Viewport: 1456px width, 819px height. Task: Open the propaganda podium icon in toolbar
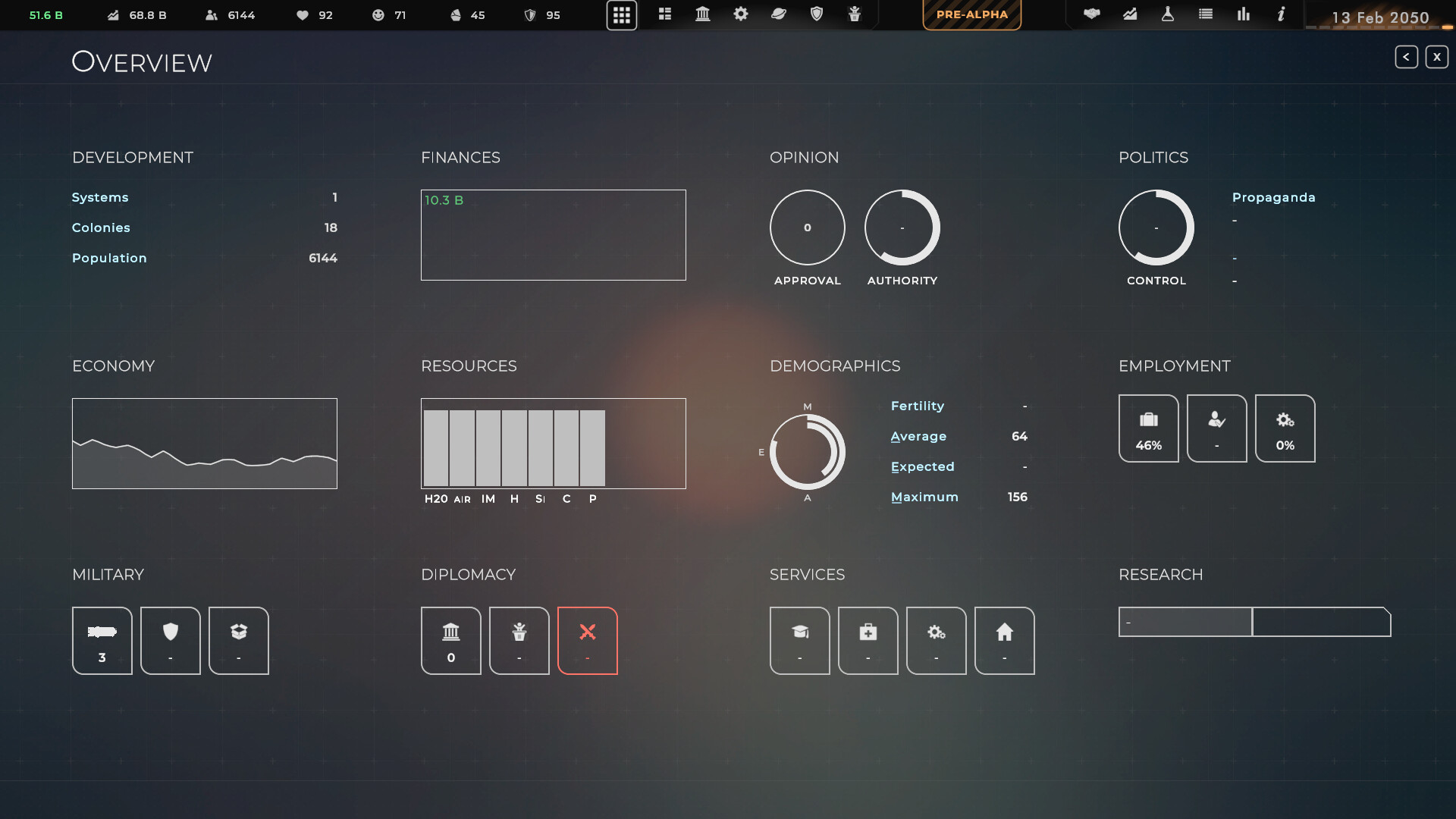(x=855, y=14)
